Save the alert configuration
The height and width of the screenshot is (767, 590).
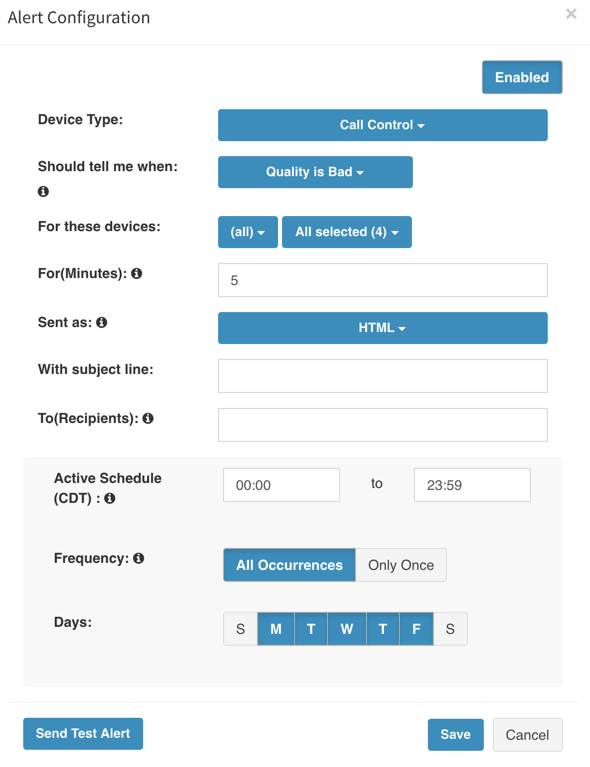(x=455, y=735)
